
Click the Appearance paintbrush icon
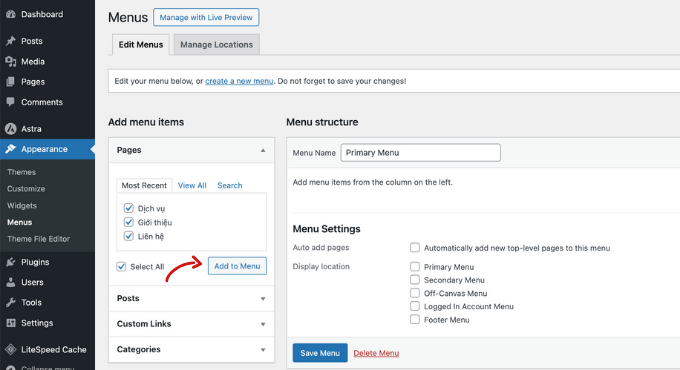(11, 149)
